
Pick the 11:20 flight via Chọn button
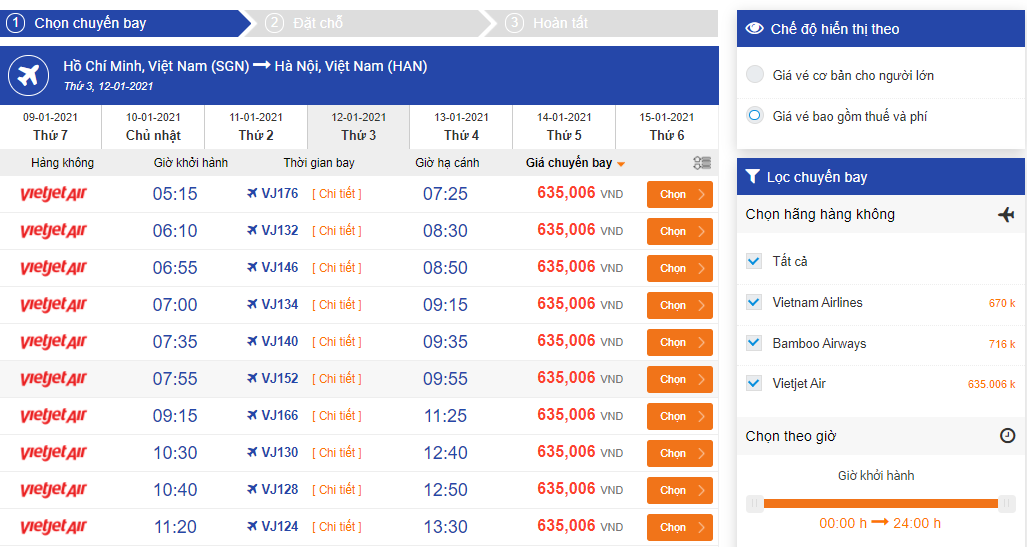pyautogui.click(x=680, y=527)
